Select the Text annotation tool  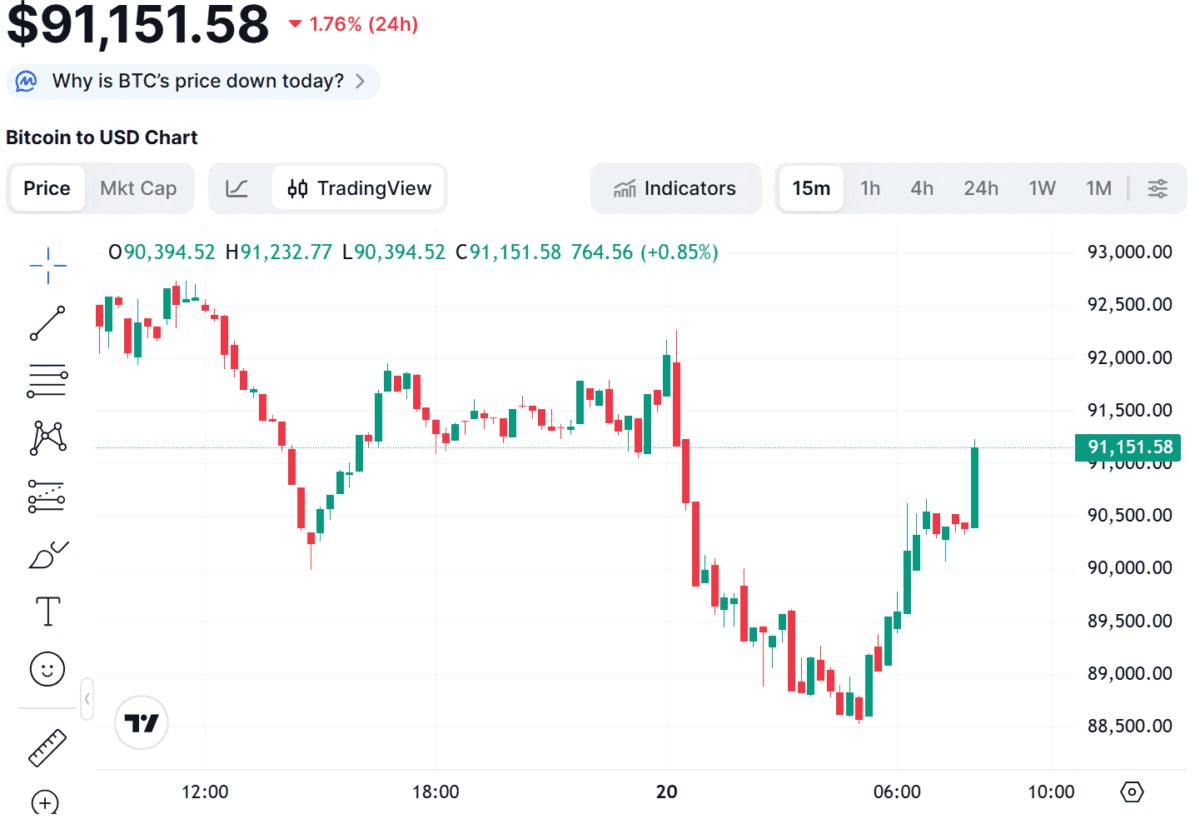47,611
